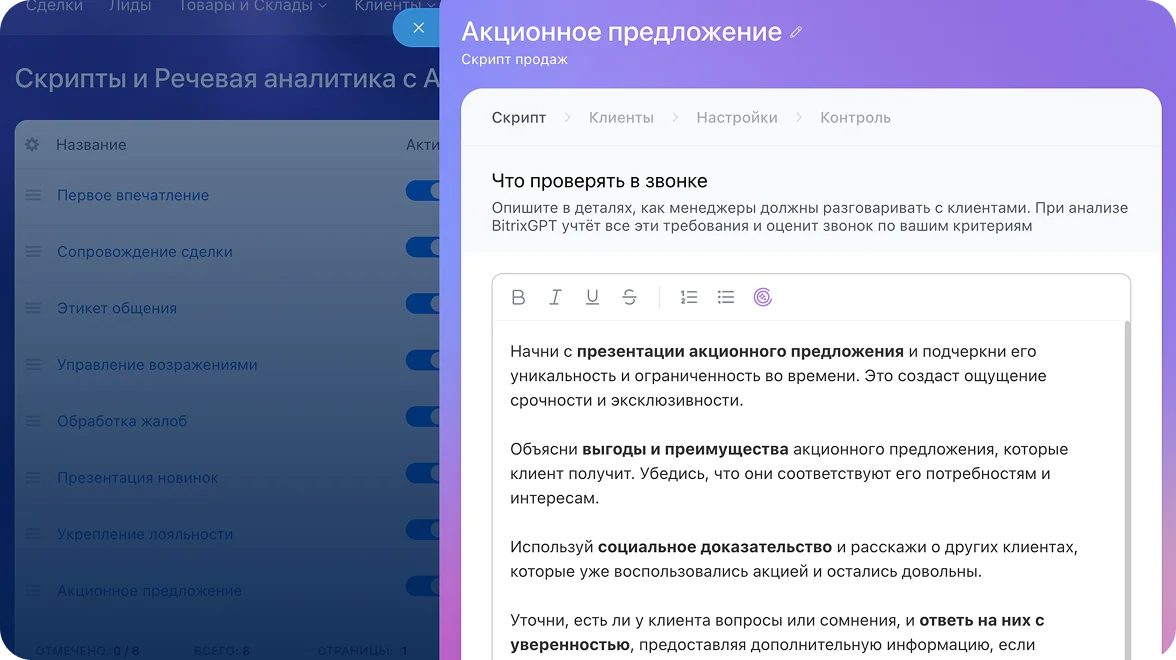Screen dimensions: 1176x660
Task: Toggle the Акционное предложение activity switch
Action: click(423, 586)
